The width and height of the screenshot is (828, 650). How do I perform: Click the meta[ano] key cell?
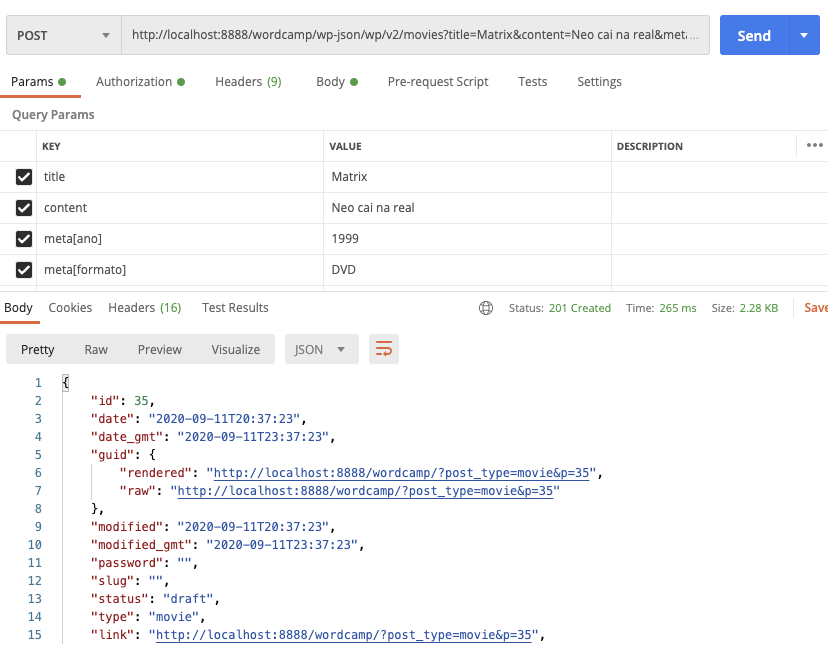180,239
